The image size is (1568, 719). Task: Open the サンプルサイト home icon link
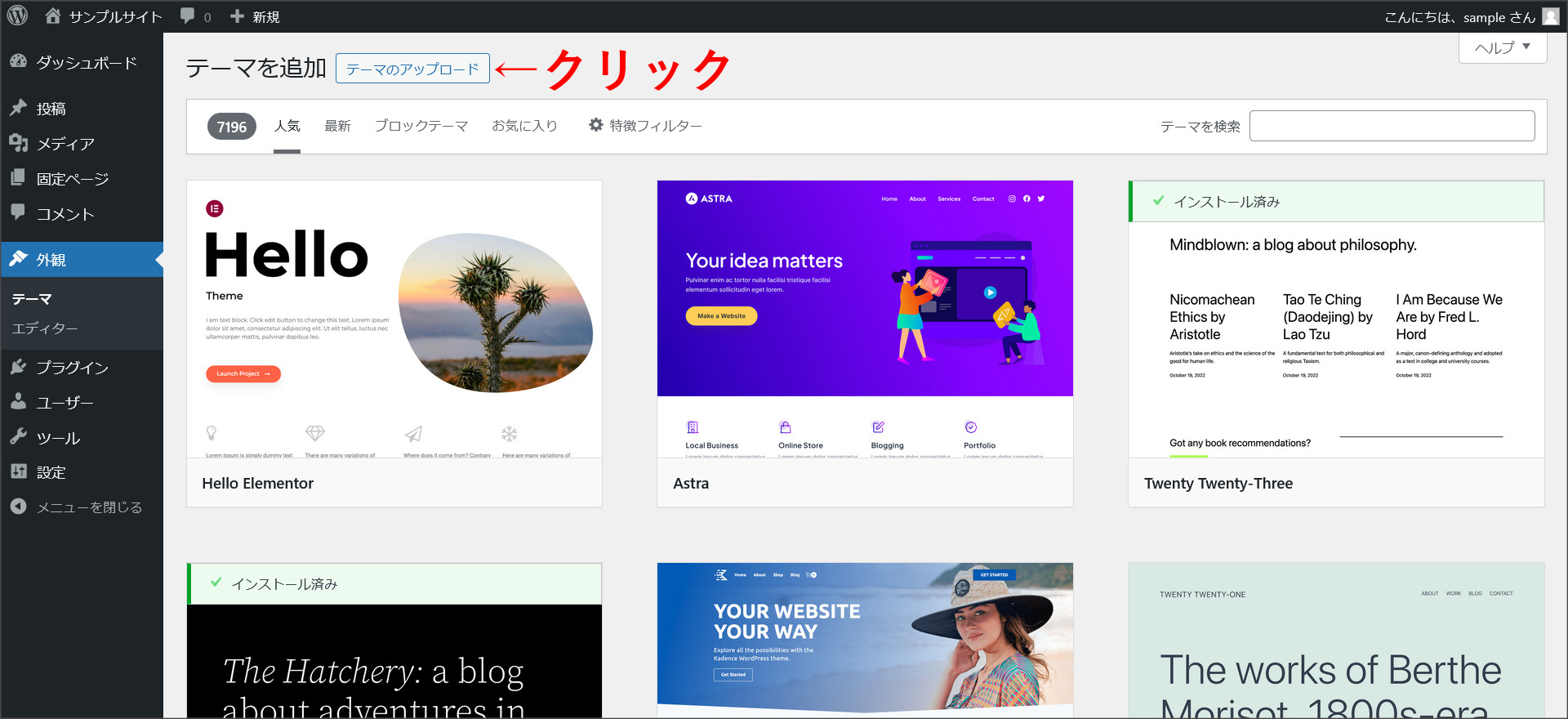[54, 16]
